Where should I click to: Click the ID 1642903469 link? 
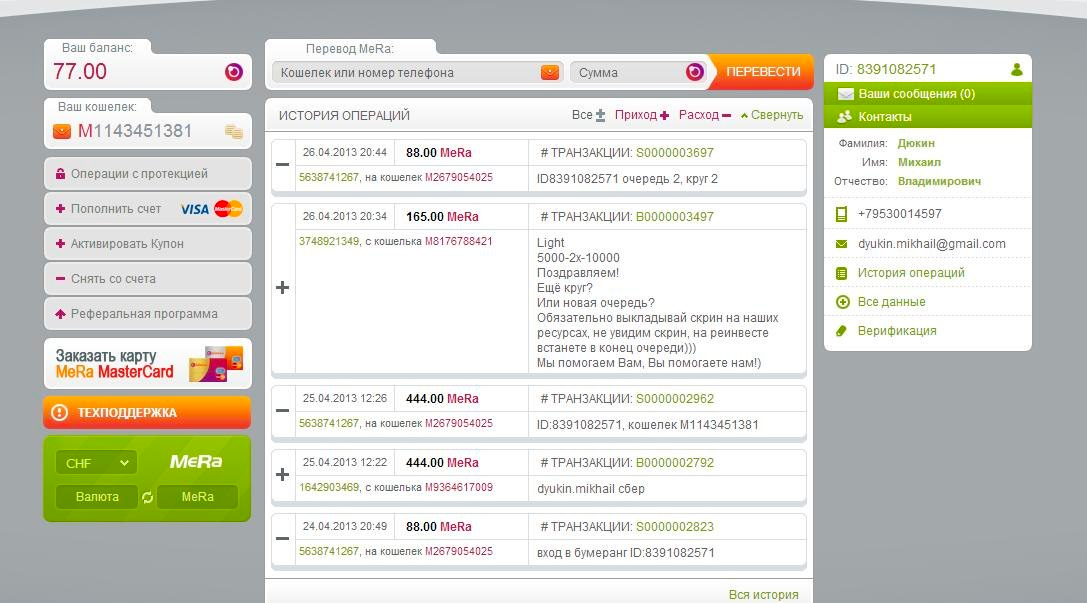[x=329, y=487]
